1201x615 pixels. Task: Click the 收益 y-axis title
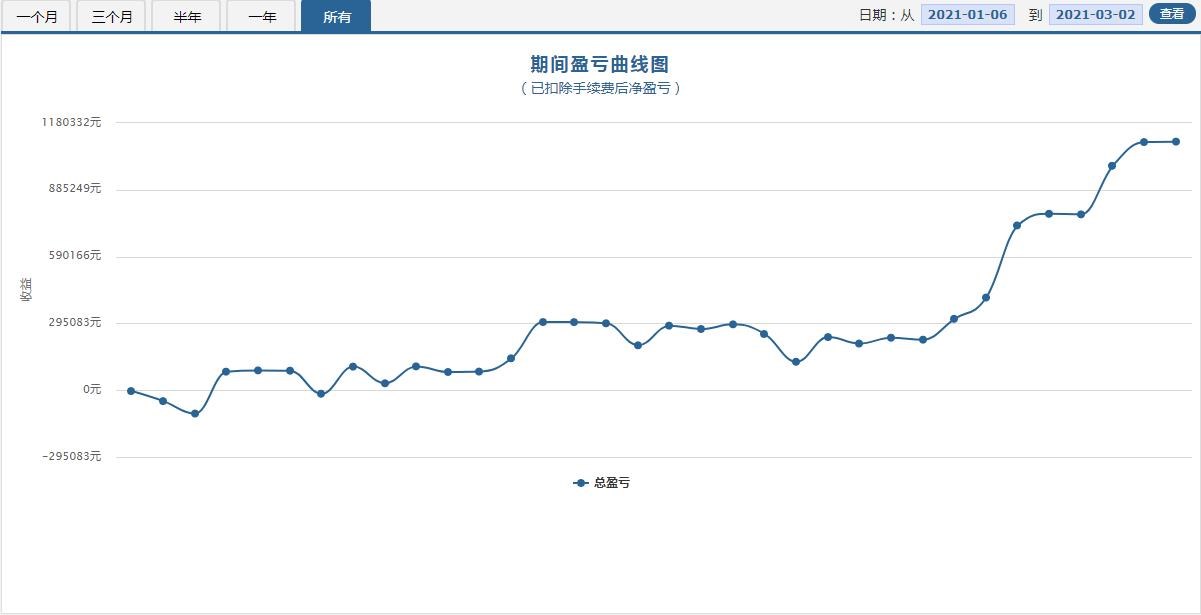point(26,290)
